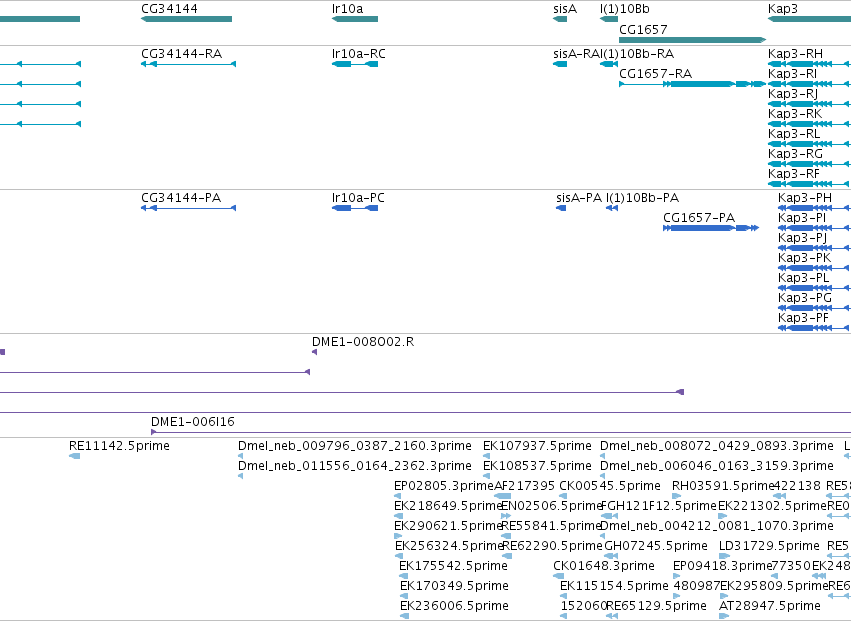Select the CG1657-RA transcript glyph
The height and width of the screenshot is (621, 851).
click(693, 84)
